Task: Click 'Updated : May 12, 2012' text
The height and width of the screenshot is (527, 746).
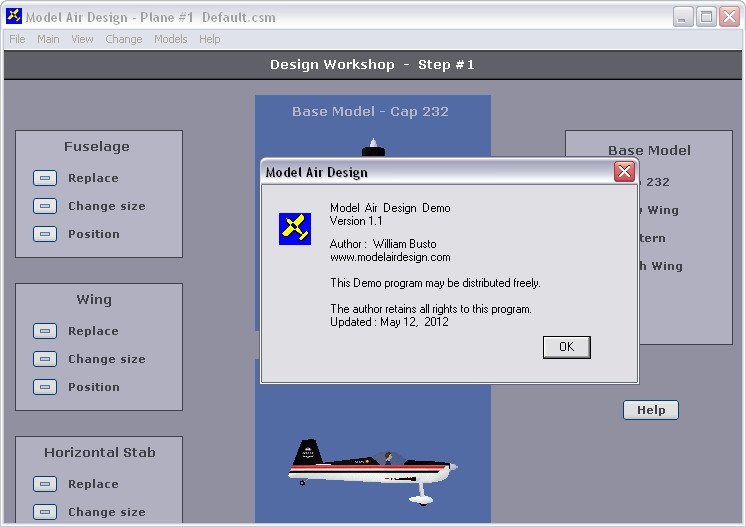Action: pyautogui.click(x=389, y=322)
